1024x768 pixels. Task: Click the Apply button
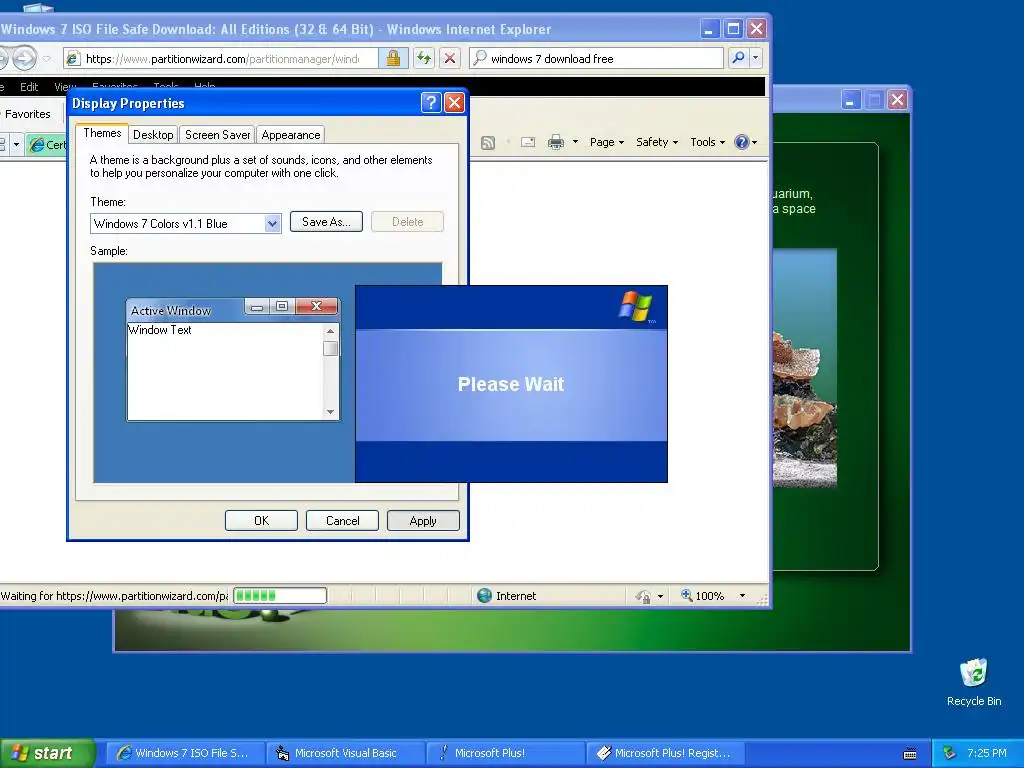423,520
